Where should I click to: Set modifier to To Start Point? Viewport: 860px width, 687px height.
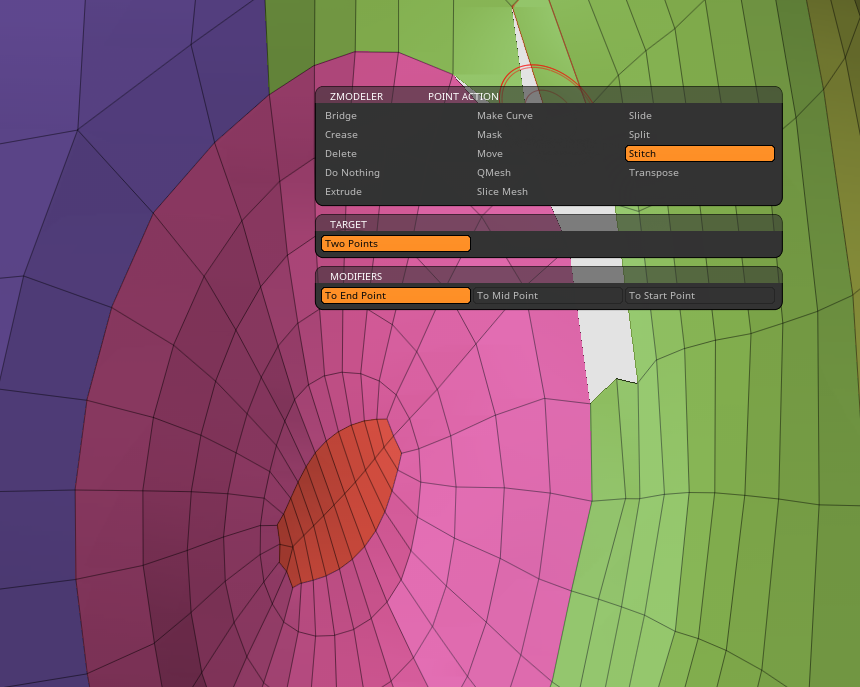[699, 296]
